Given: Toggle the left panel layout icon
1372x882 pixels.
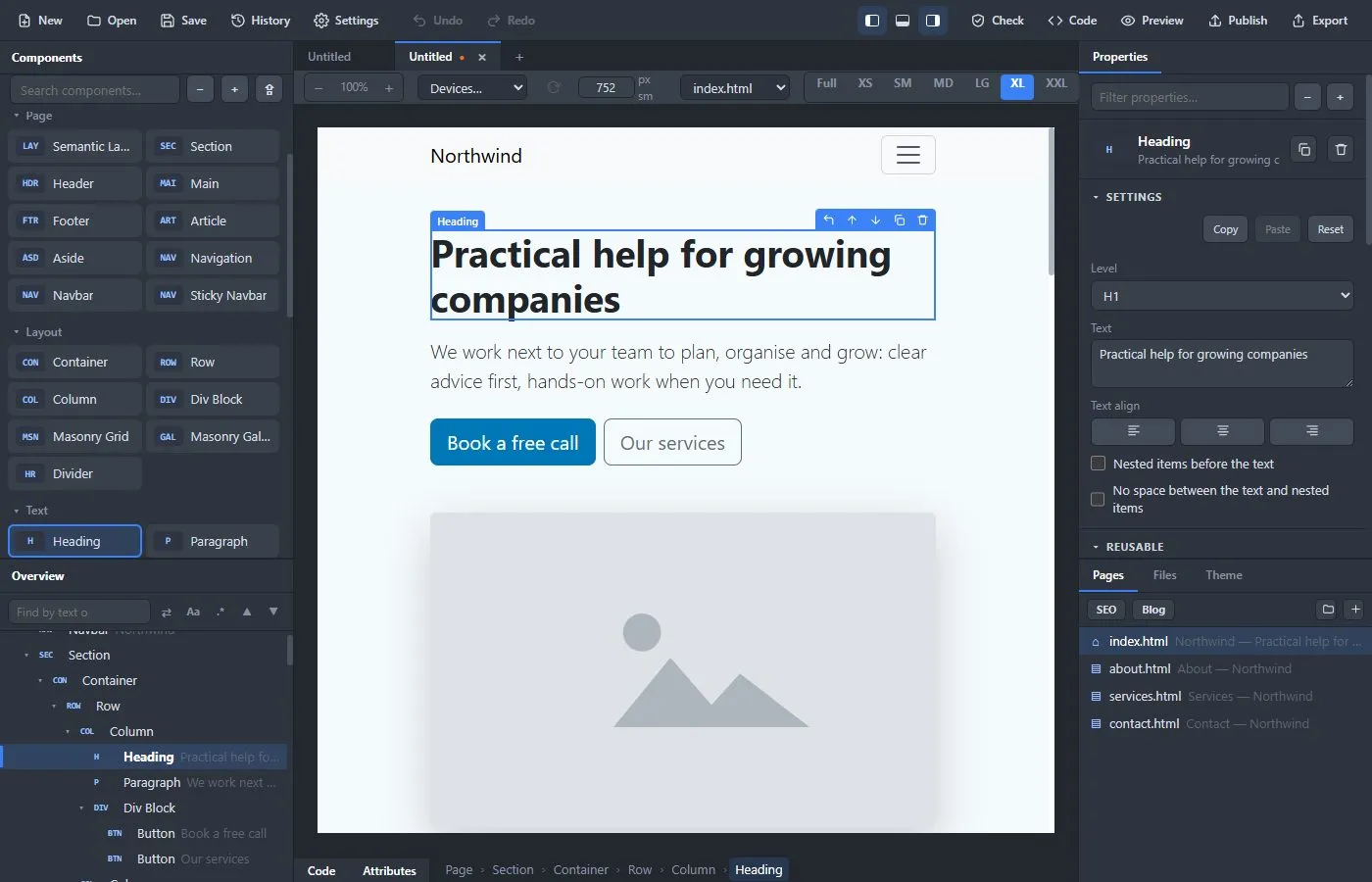Looking at the screenshot, I should pos(871,21).
